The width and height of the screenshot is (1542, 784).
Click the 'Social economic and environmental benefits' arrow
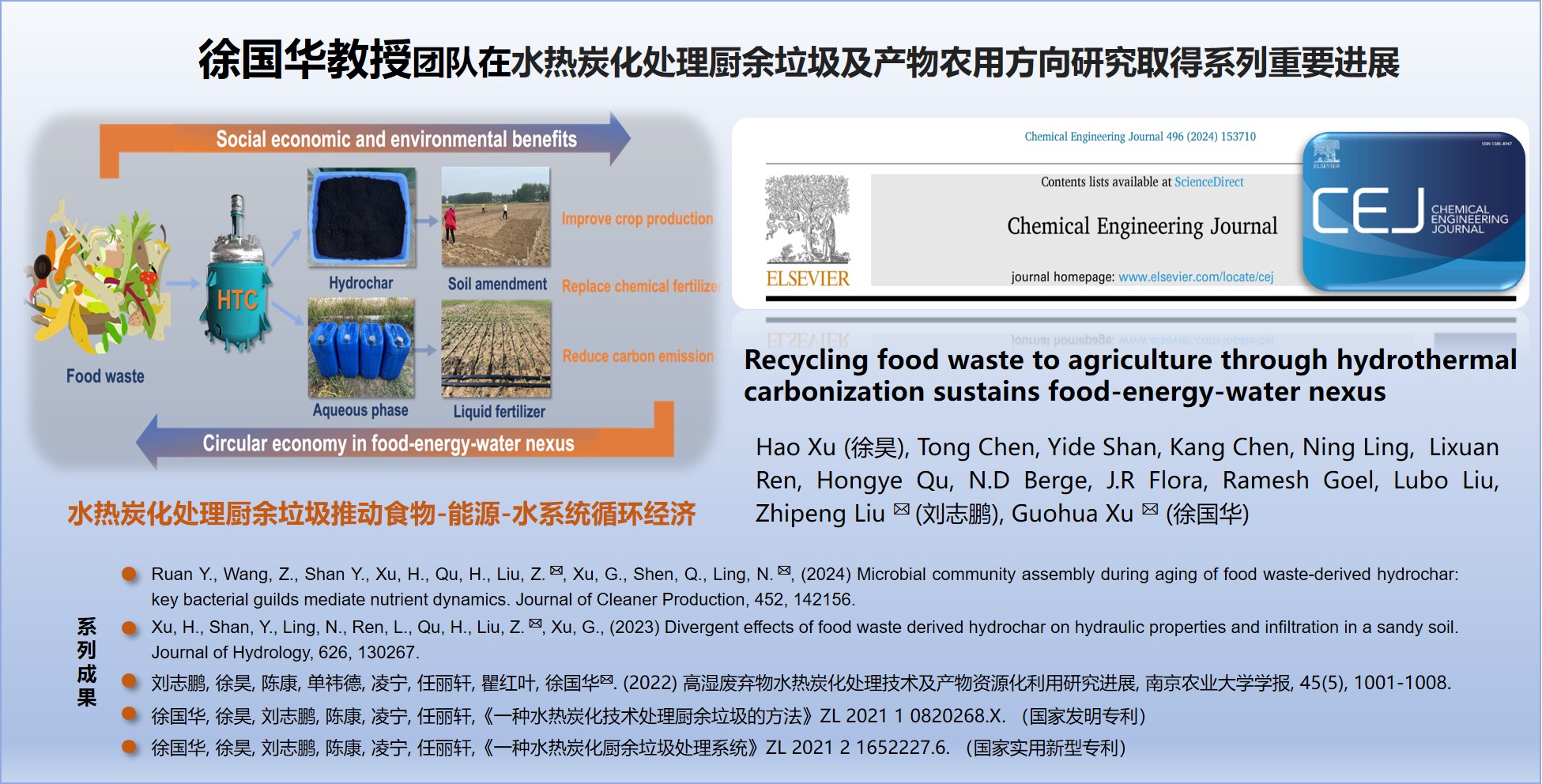365,140
